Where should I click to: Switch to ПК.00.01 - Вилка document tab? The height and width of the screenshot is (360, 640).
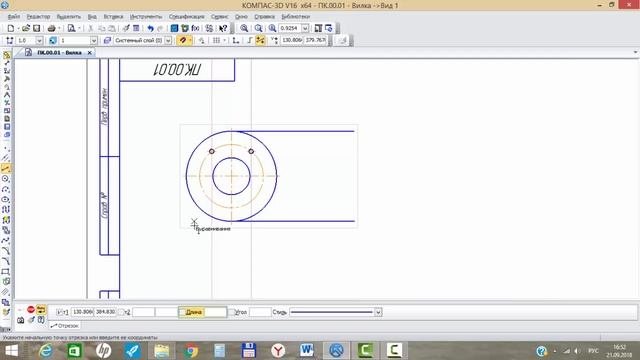tap(59, 53)
